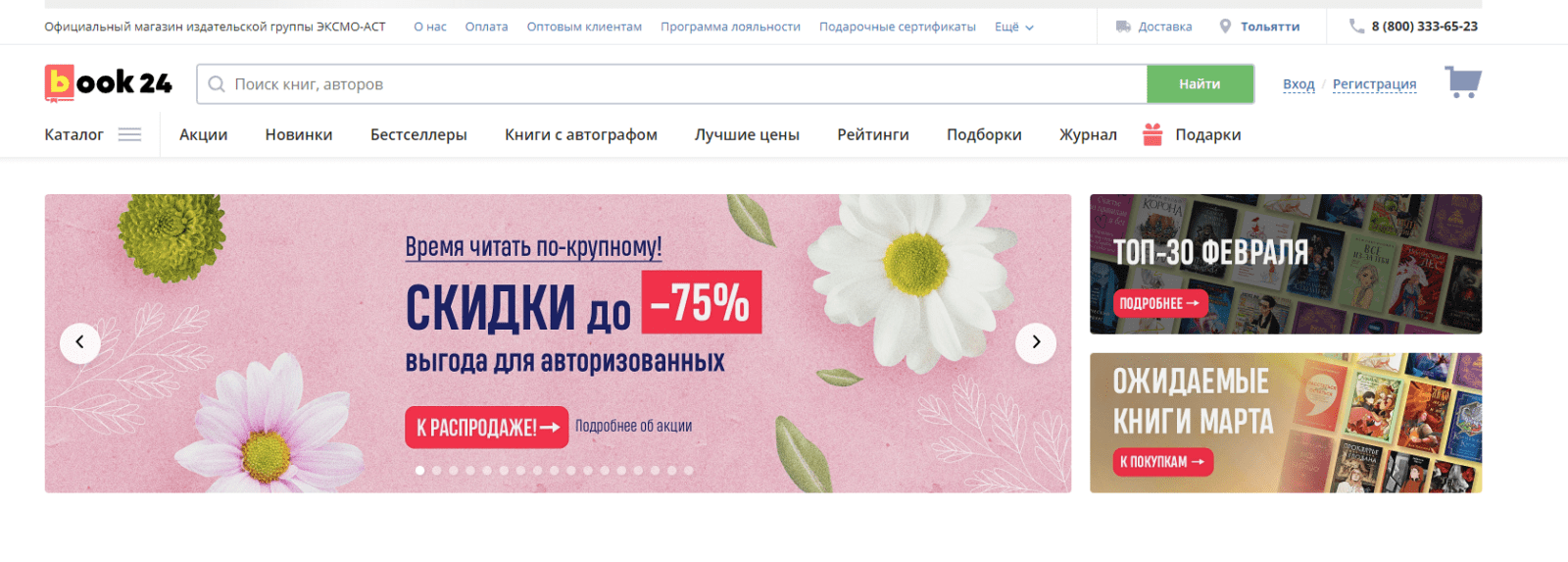Select the last carousel pagination dot

tap(689, 471)
